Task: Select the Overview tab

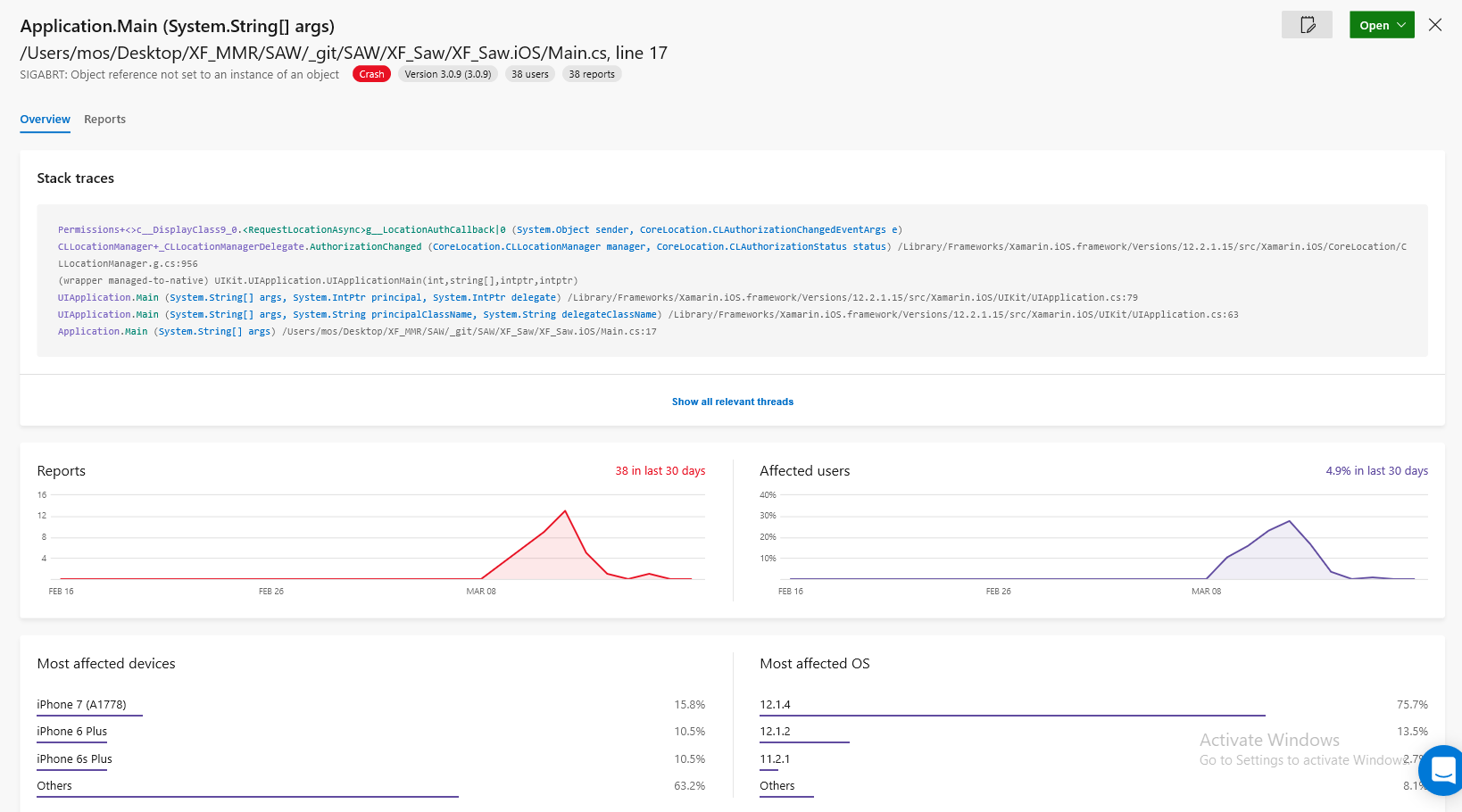Action: 45,119
